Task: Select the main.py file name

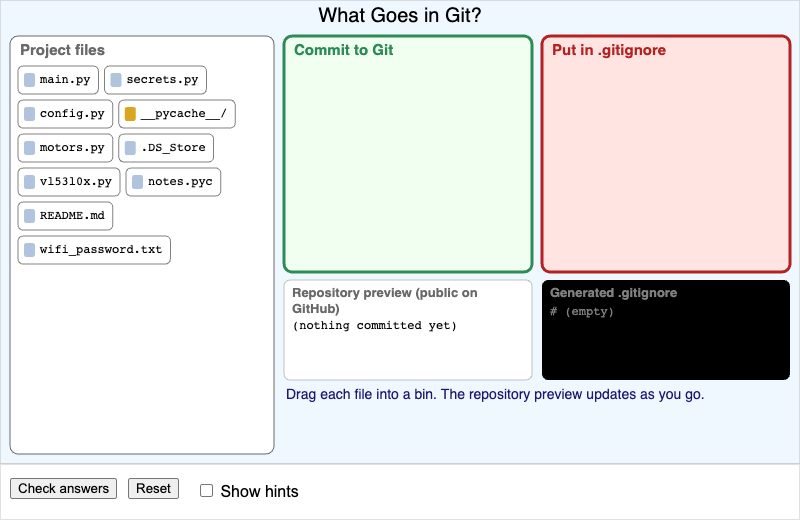Action: tap(65, 80)
